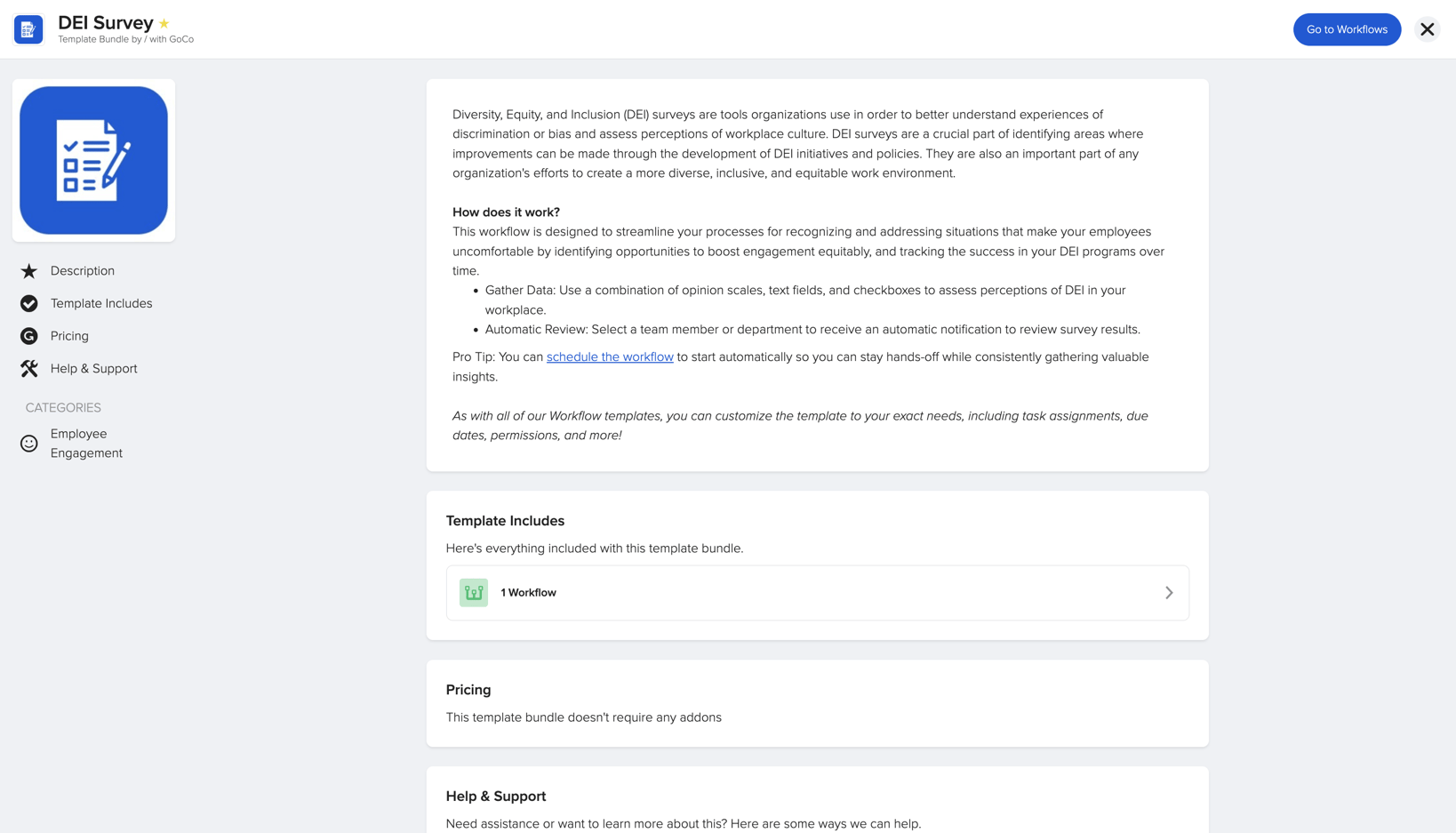Screen dimensions: 1456x833
Task: Click the tools icon next to Help & Support
Action: click(29, 368)
